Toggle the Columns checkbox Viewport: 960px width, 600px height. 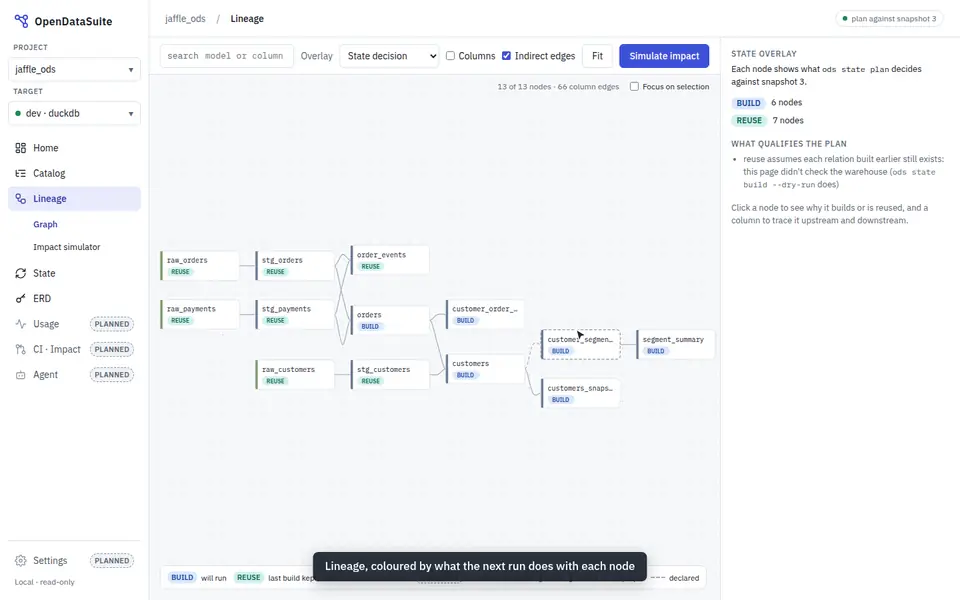click(x=451, y=56)
